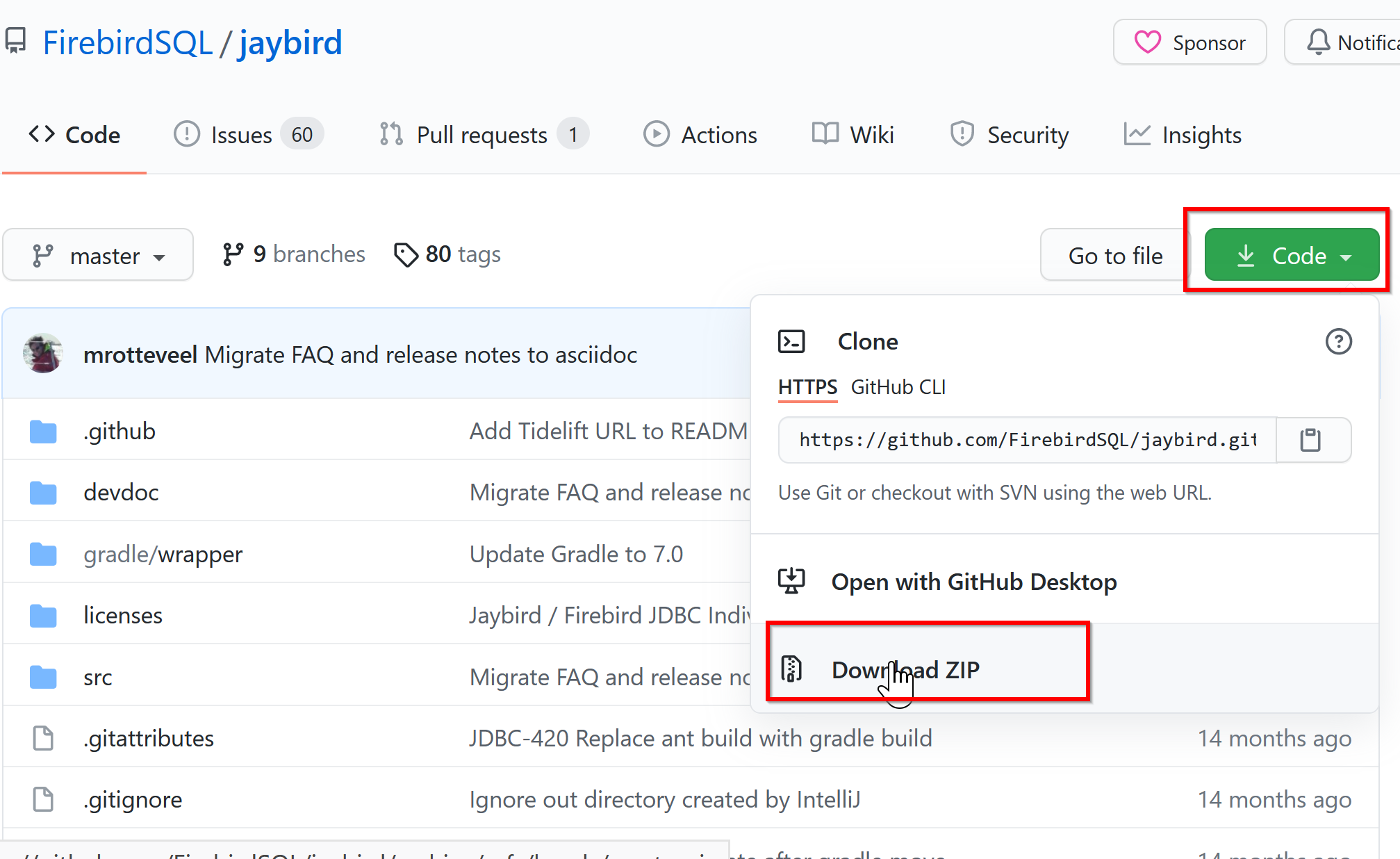Select the Code tab
This screenshot has width=1400, height=859.
point(75,133)
